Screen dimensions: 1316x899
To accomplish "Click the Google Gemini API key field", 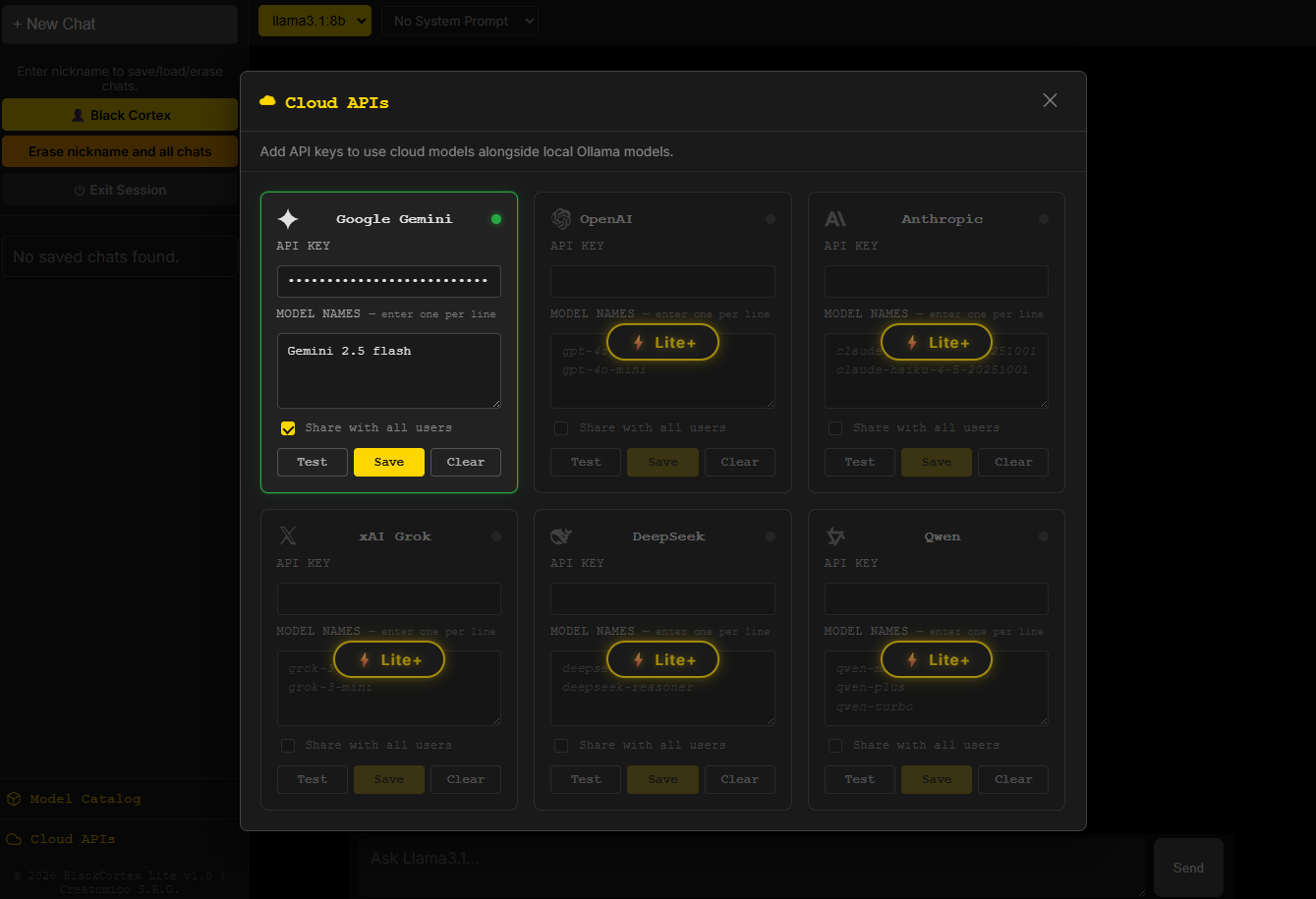I will point(389,281).
